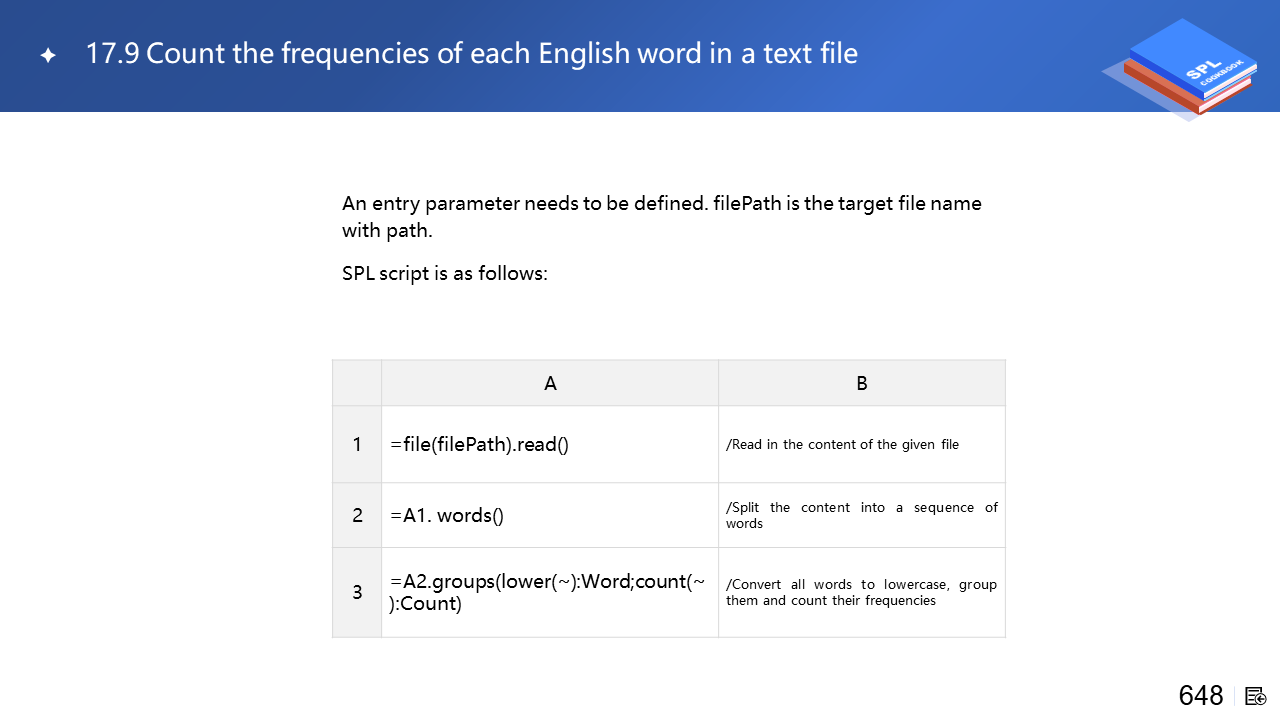
Task: Click row number 1 in the table
Action: (357, 444)
